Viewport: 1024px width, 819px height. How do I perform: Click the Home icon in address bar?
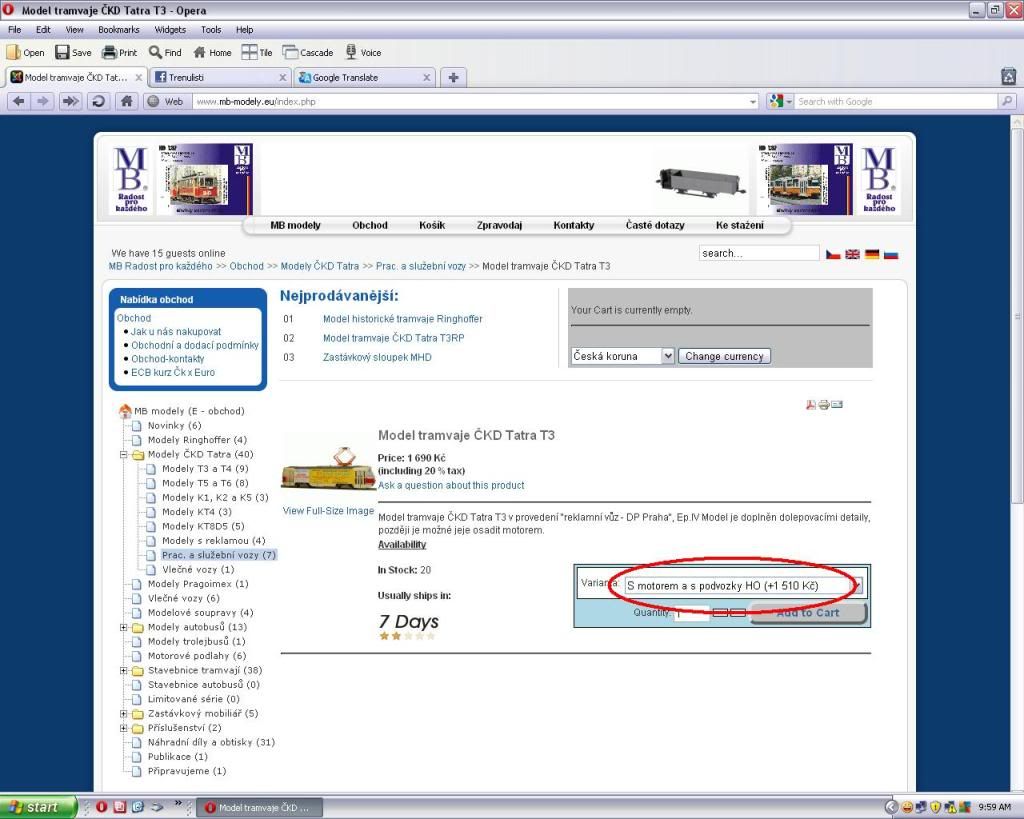[127, 101]
